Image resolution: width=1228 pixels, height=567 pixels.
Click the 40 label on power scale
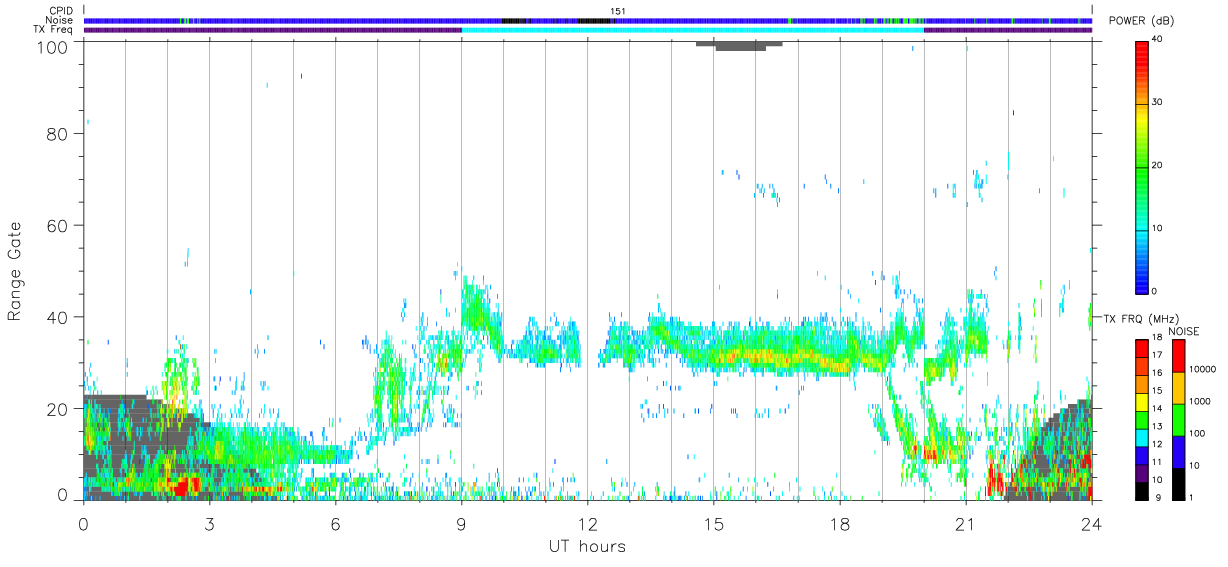(1156, 40)
